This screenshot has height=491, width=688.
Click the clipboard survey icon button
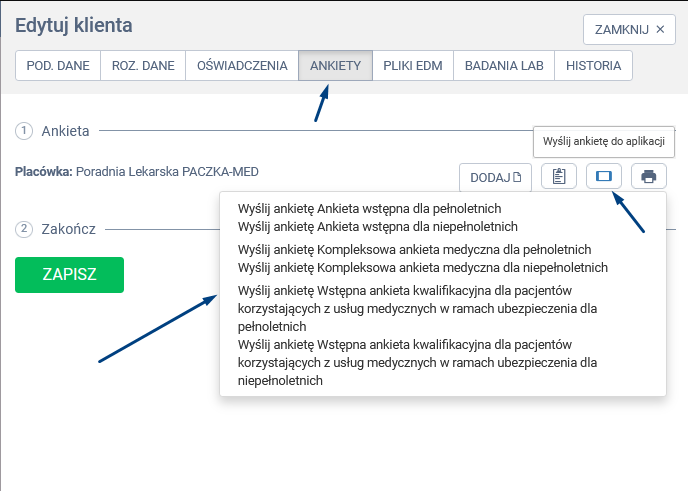(x=559, y=177)
